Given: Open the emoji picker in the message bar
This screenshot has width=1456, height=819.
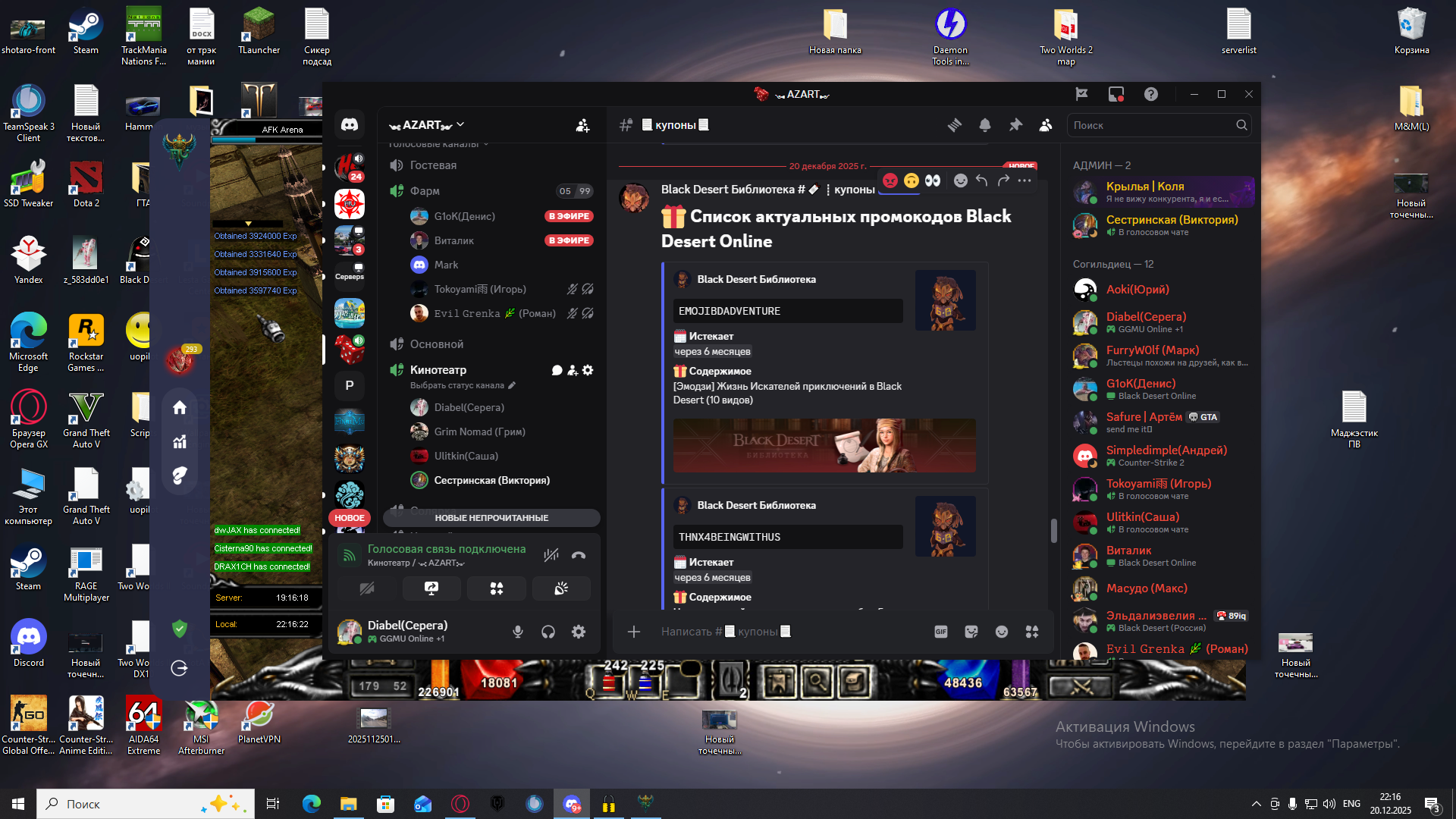Looking at the screenshot, I should [x=1002, y=632].
